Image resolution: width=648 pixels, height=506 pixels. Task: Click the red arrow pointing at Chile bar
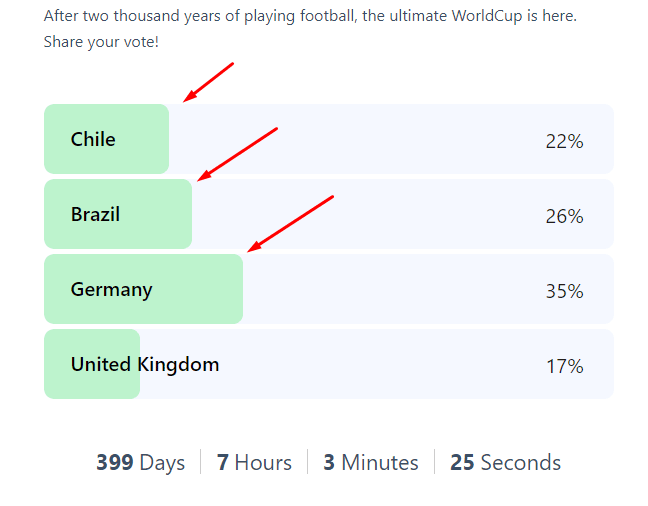208,82
